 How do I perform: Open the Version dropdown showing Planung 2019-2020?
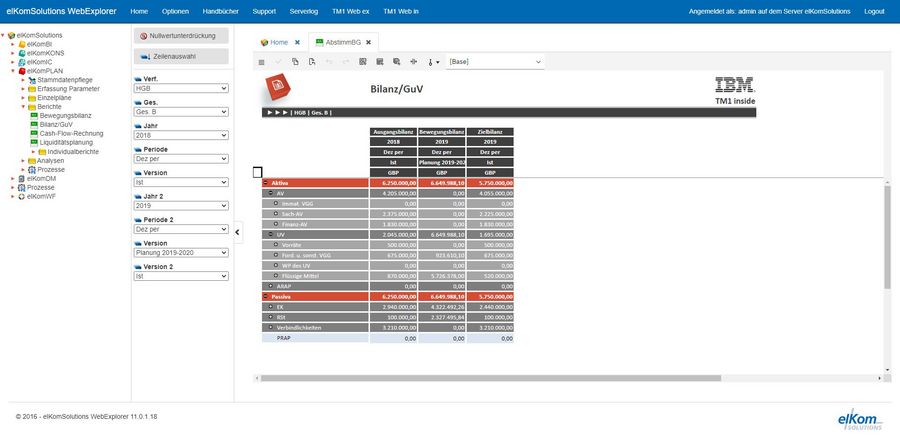tap(181, 252)
